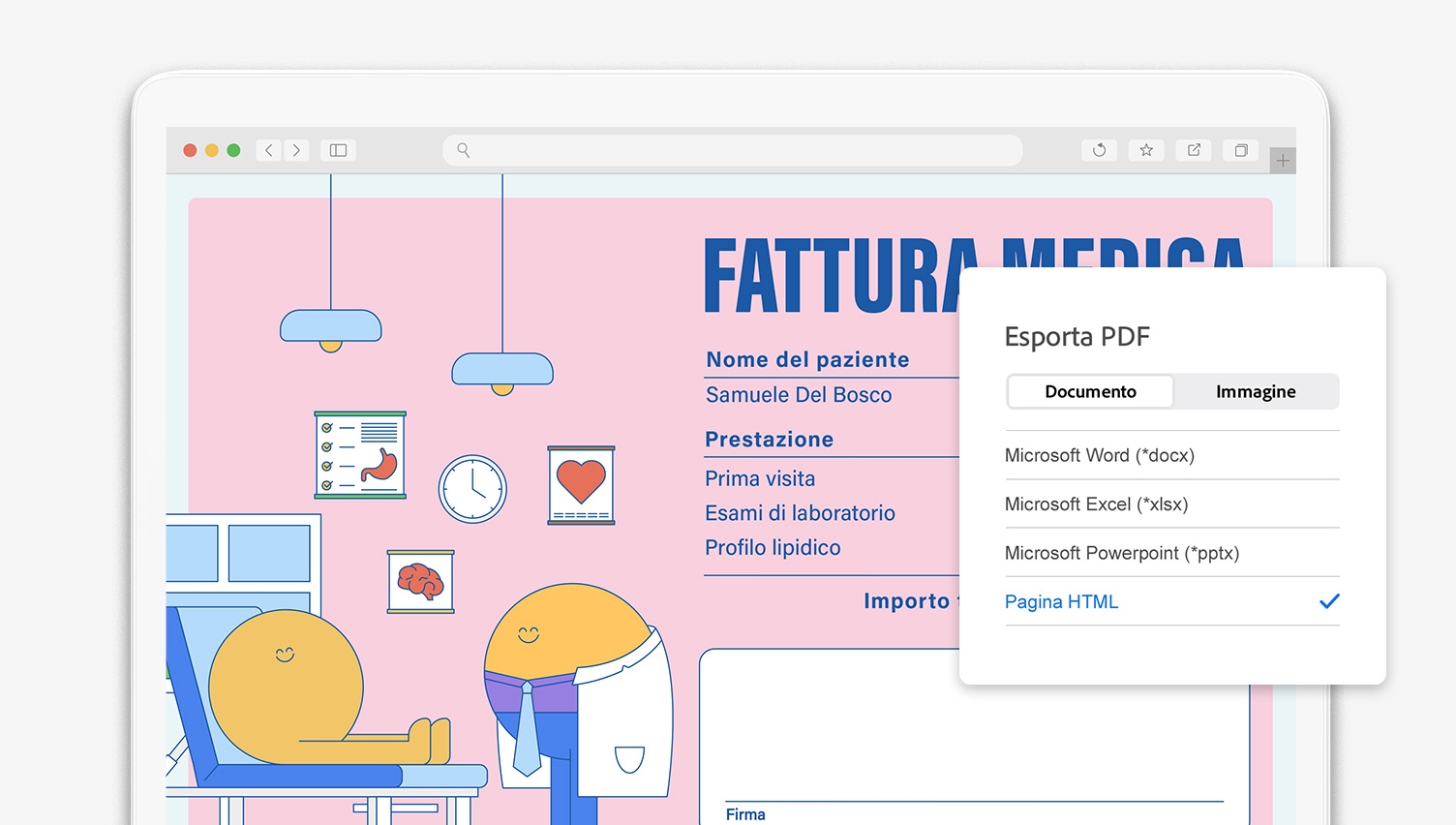This screenshot has width=1456, height=825.
Task: Click the search magnifier in the address bar
Action: pos(462,150)
